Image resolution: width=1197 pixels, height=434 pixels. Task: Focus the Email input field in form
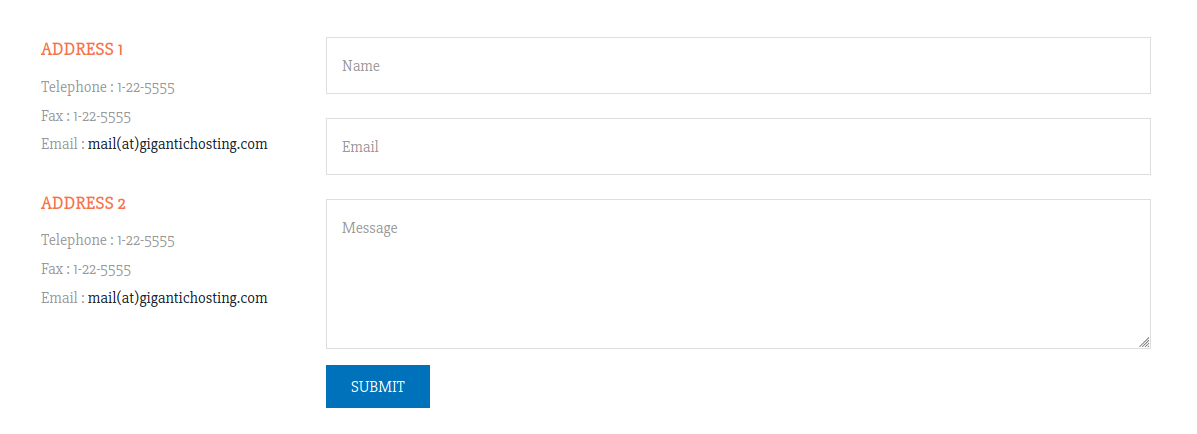[x=738, y=147]
